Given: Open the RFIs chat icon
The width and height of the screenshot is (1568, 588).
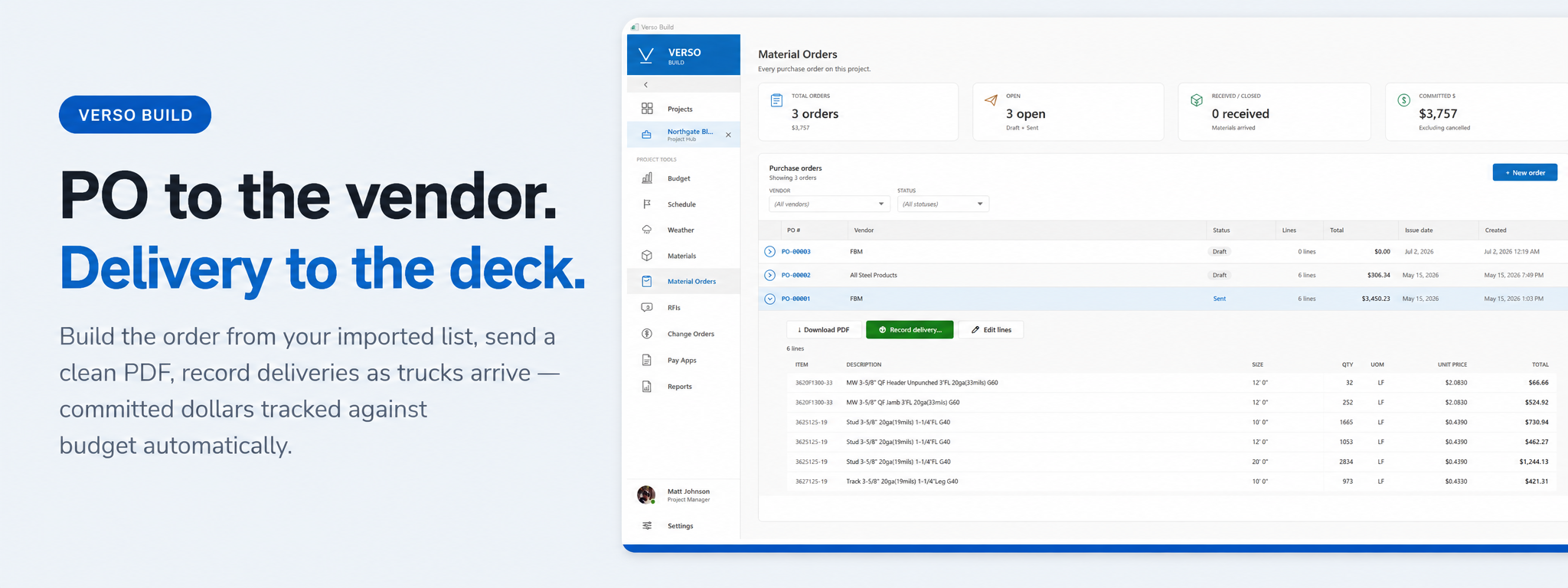Looking at the screenshot, I should click(x=647, y=307).
